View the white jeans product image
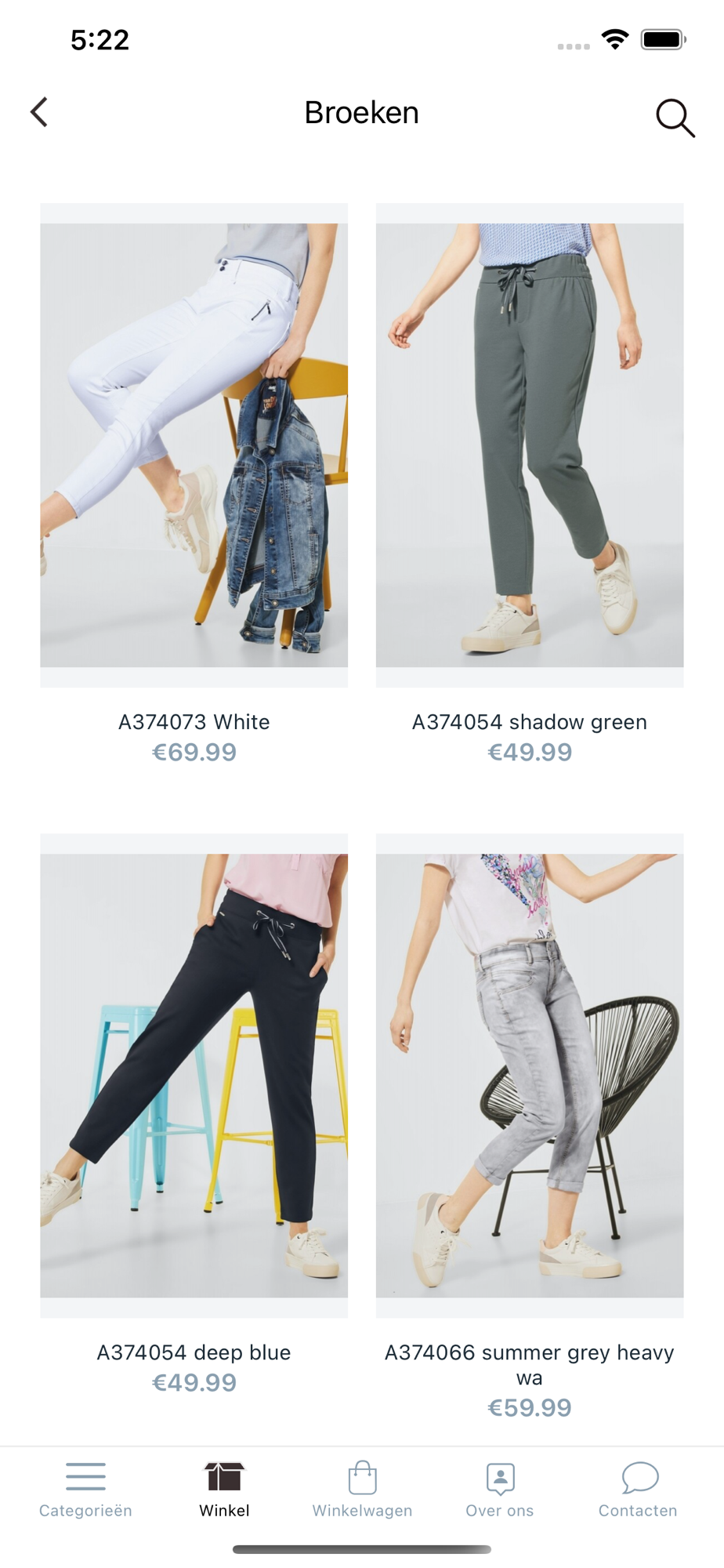 click(x=194, y=445)
